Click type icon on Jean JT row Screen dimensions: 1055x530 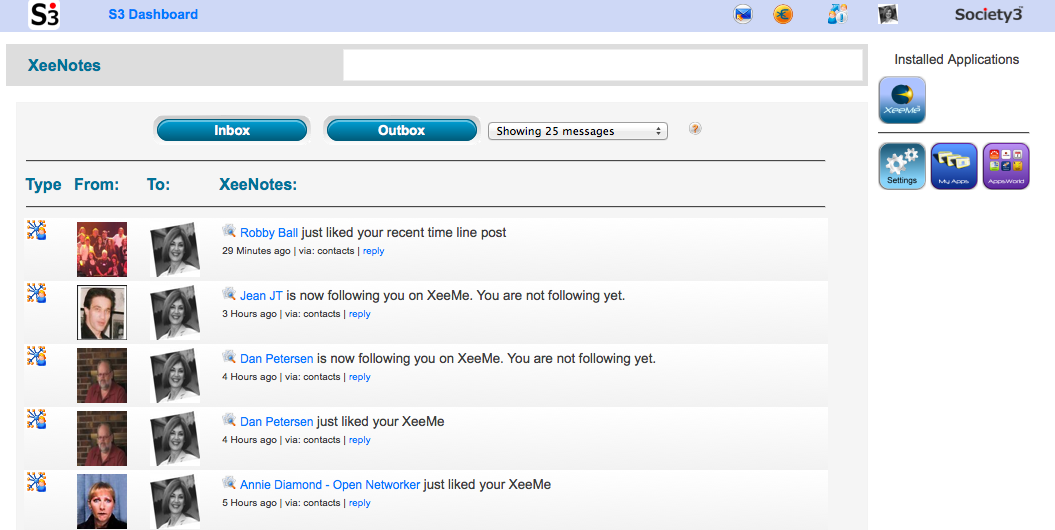tap(36, 293)
